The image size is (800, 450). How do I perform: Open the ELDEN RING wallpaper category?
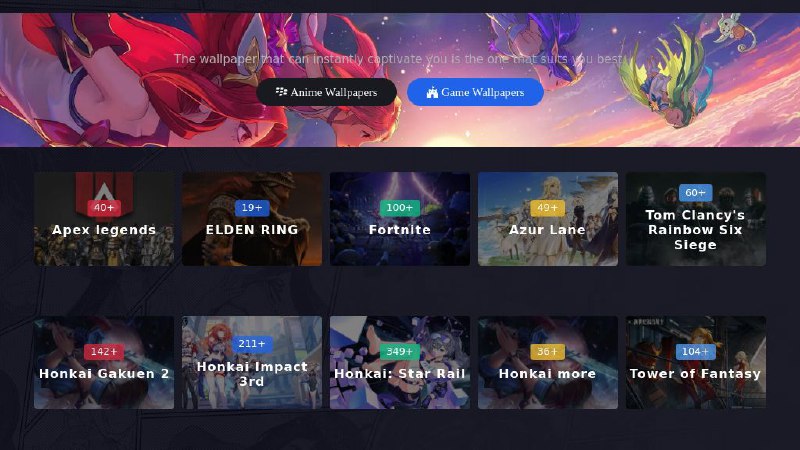coord(252,219)
